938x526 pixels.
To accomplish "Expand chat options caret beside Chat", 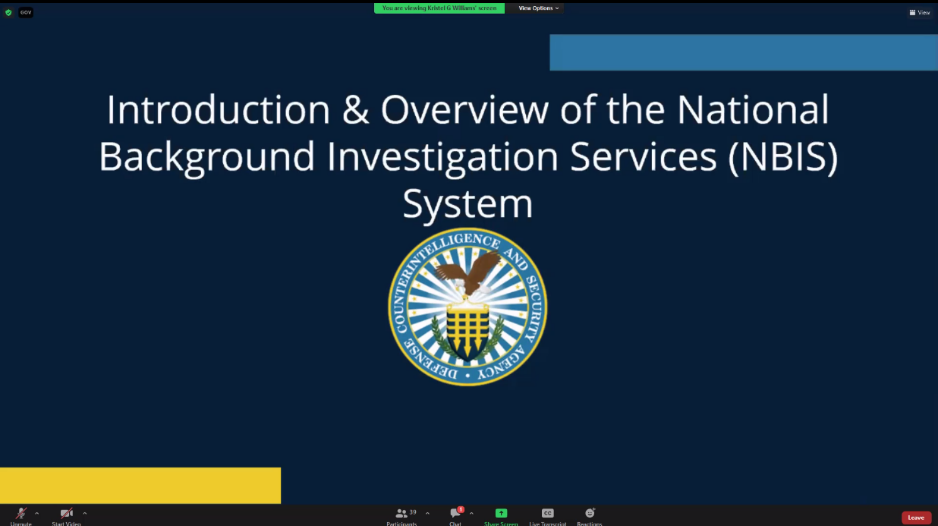I will (x=471, y=513).
